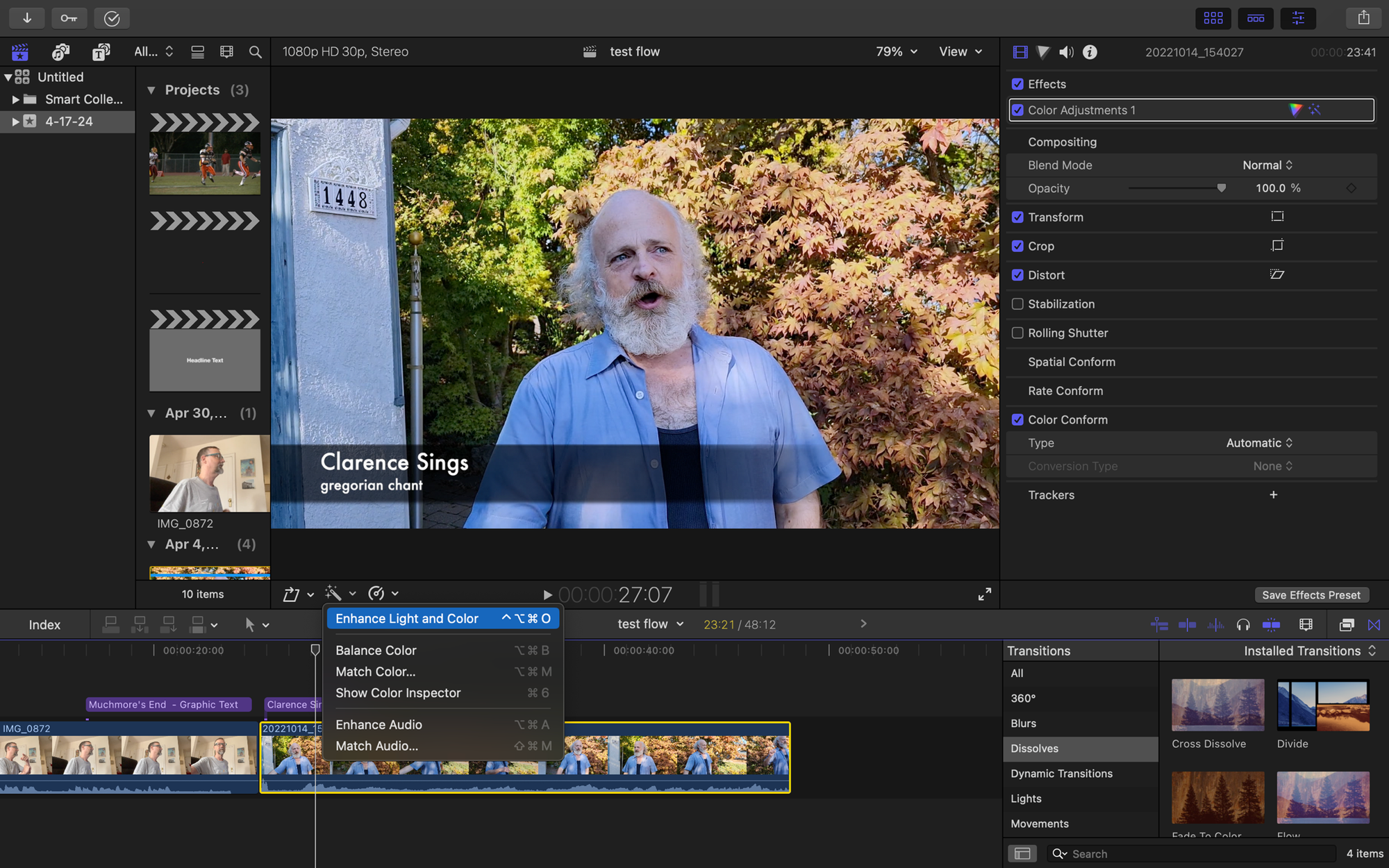Collapse the Apr 30 event group

click(152, 412)
